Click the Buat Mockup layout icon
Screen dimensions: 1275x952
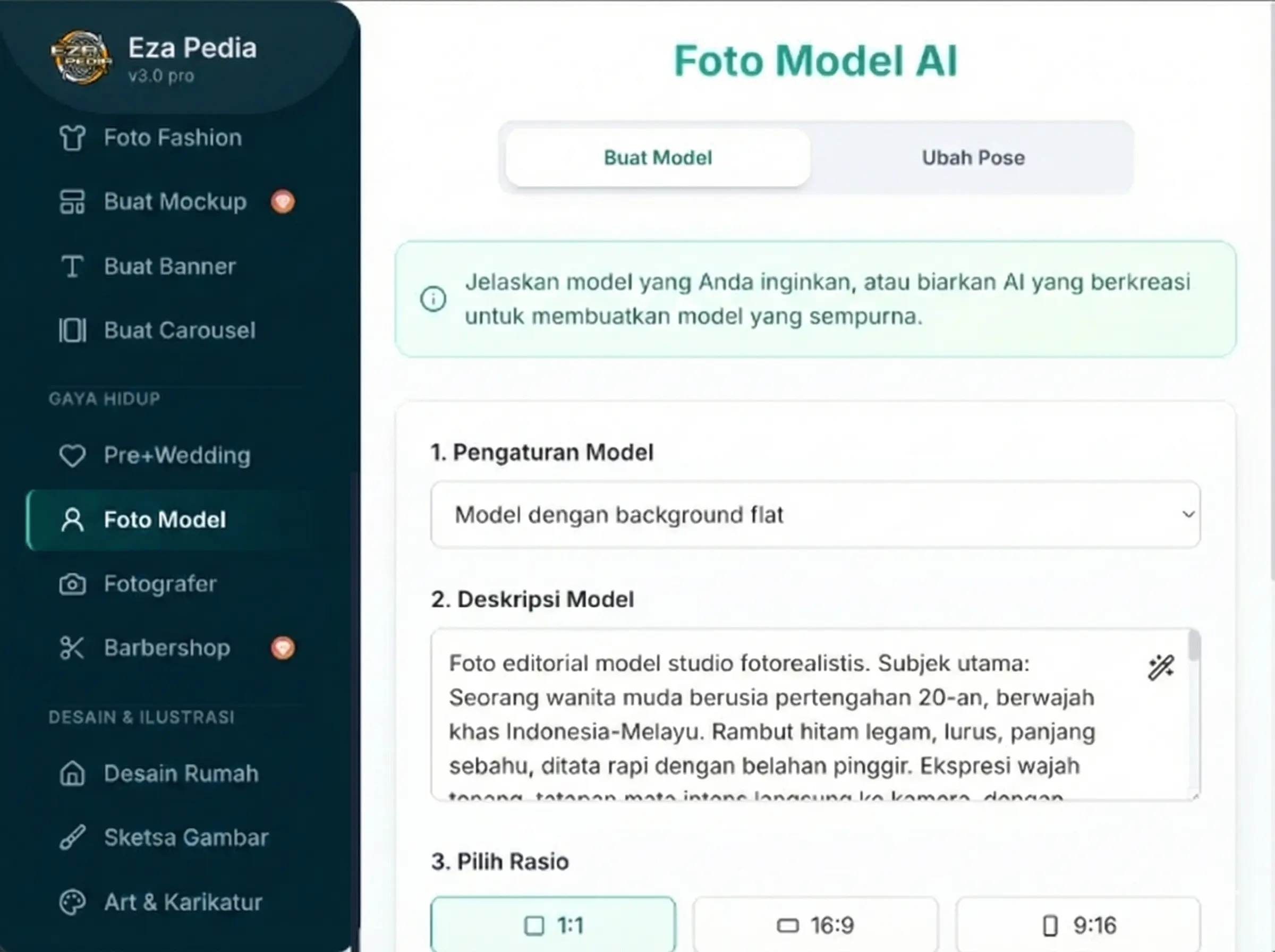click(x=73, y=202)
